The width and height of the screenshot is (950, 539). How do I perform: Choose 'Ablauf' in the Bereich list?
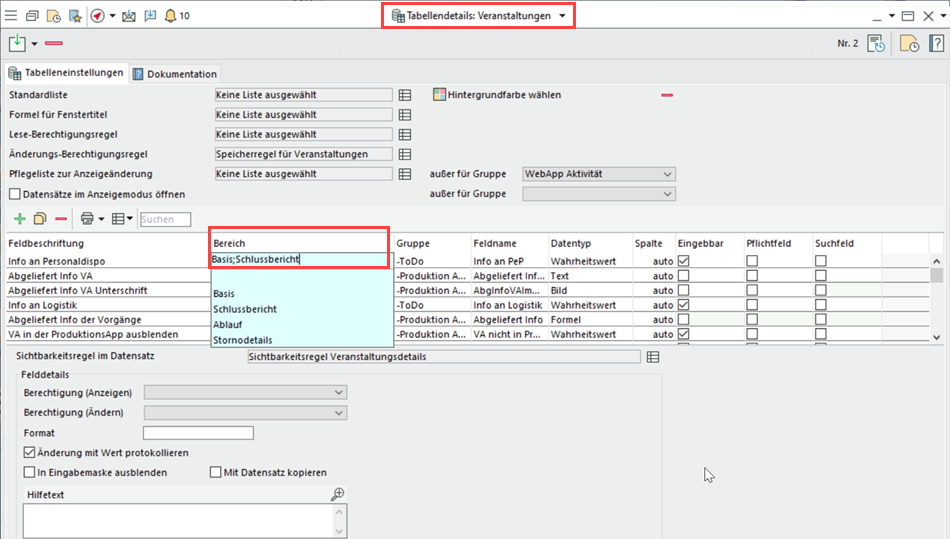click(x=229, y=325)
